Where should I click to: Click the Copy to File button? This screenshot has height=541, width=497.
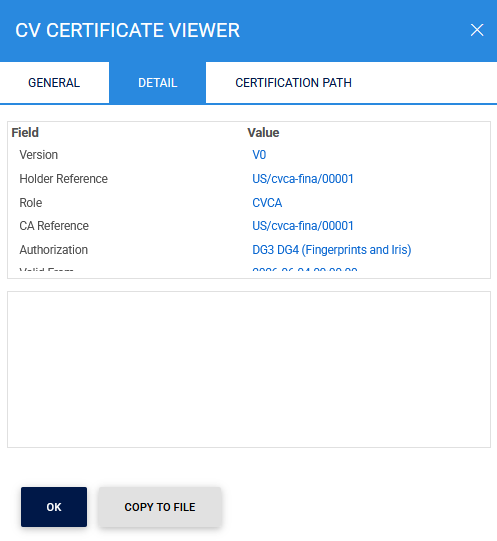[160, 507]
